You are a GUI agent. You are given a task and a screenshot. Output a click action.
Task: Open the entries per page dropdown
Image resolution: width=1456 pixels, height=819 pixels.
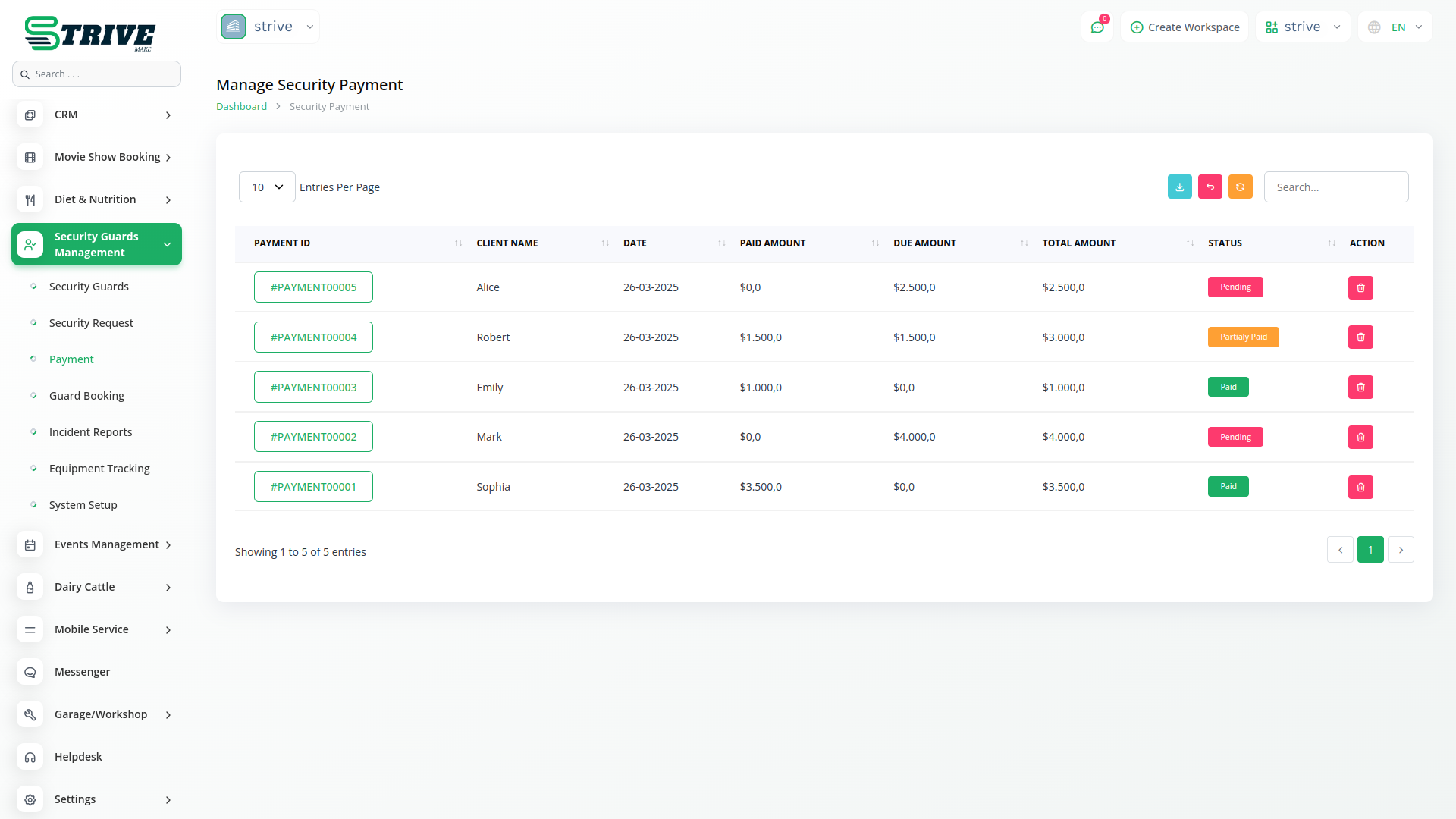267,187
